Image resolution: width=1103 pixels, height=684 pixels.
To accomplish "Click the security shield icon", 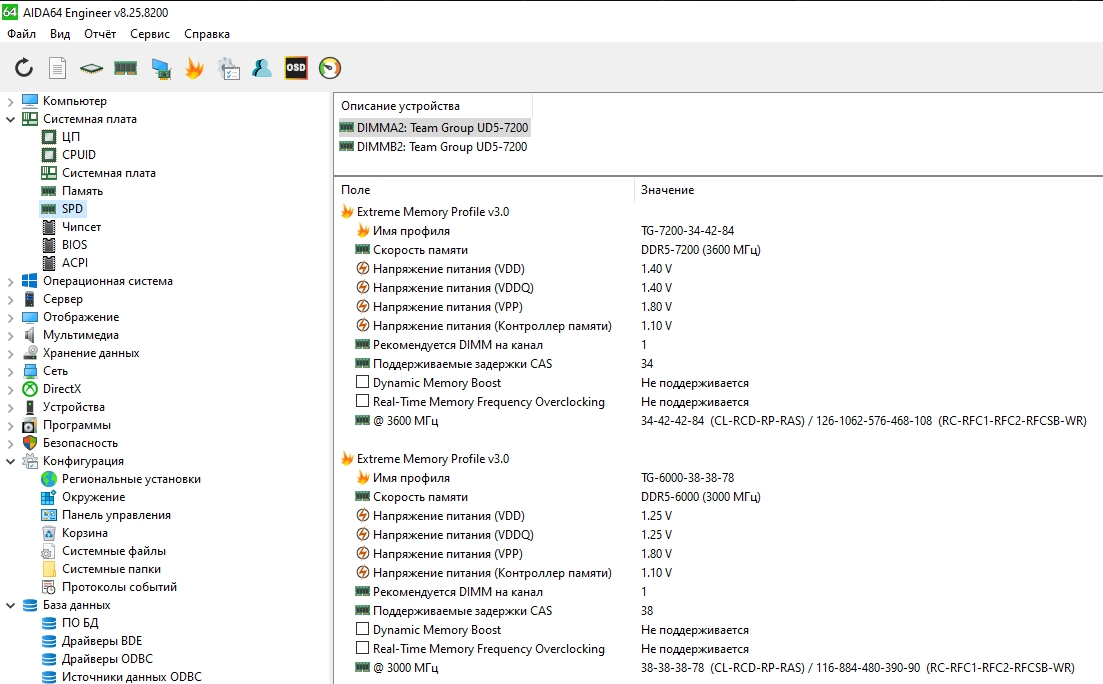I will (30, 443).
